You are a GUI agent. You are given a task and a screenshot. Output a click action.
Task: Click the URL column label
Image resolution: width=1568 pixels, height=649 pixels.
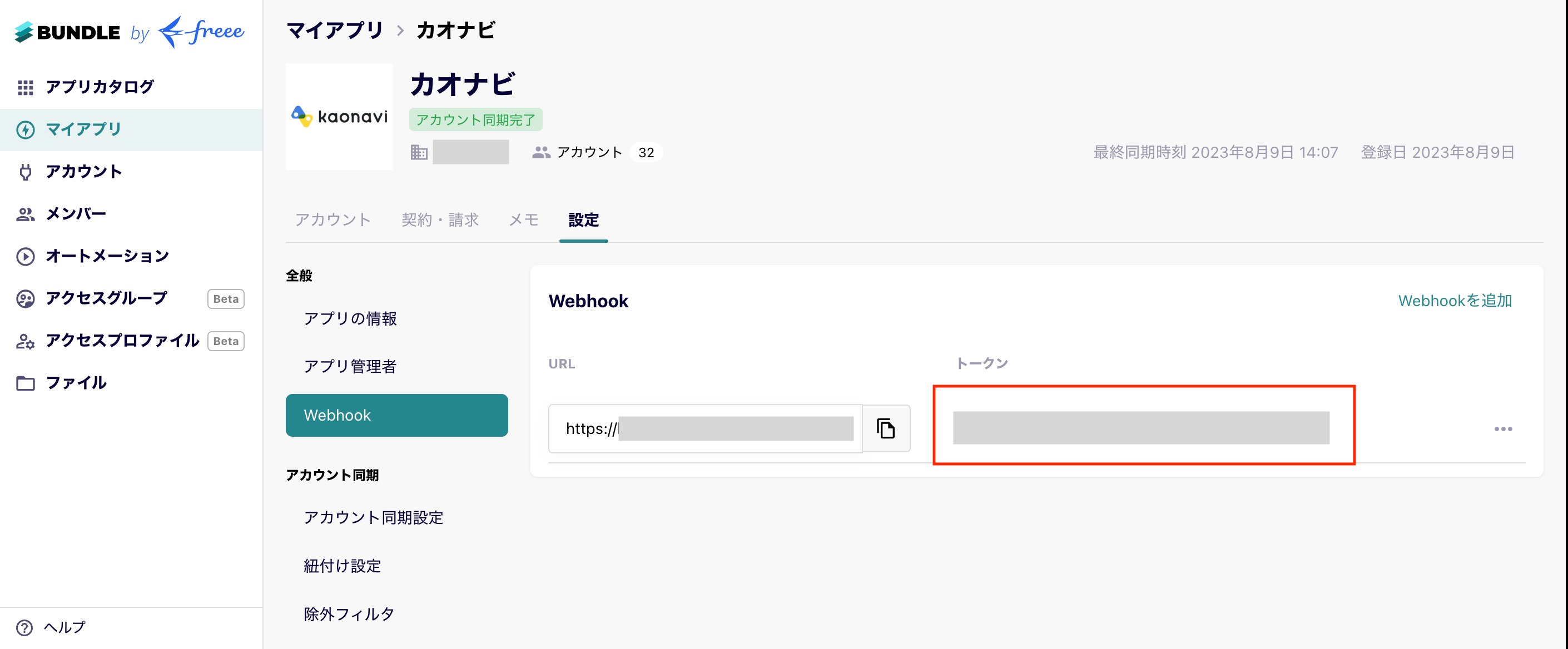(561, 364)
